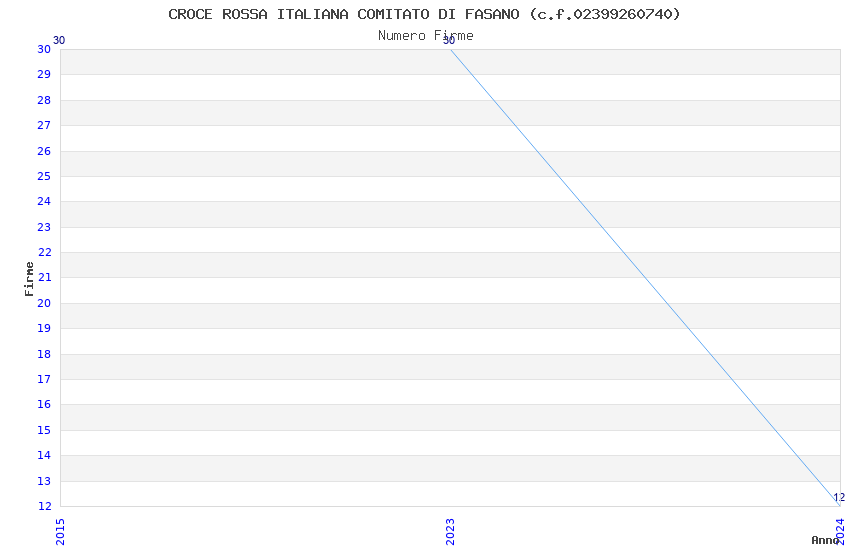Click the y-axis tick value 18
850x550 pixels.
[44, 354]
